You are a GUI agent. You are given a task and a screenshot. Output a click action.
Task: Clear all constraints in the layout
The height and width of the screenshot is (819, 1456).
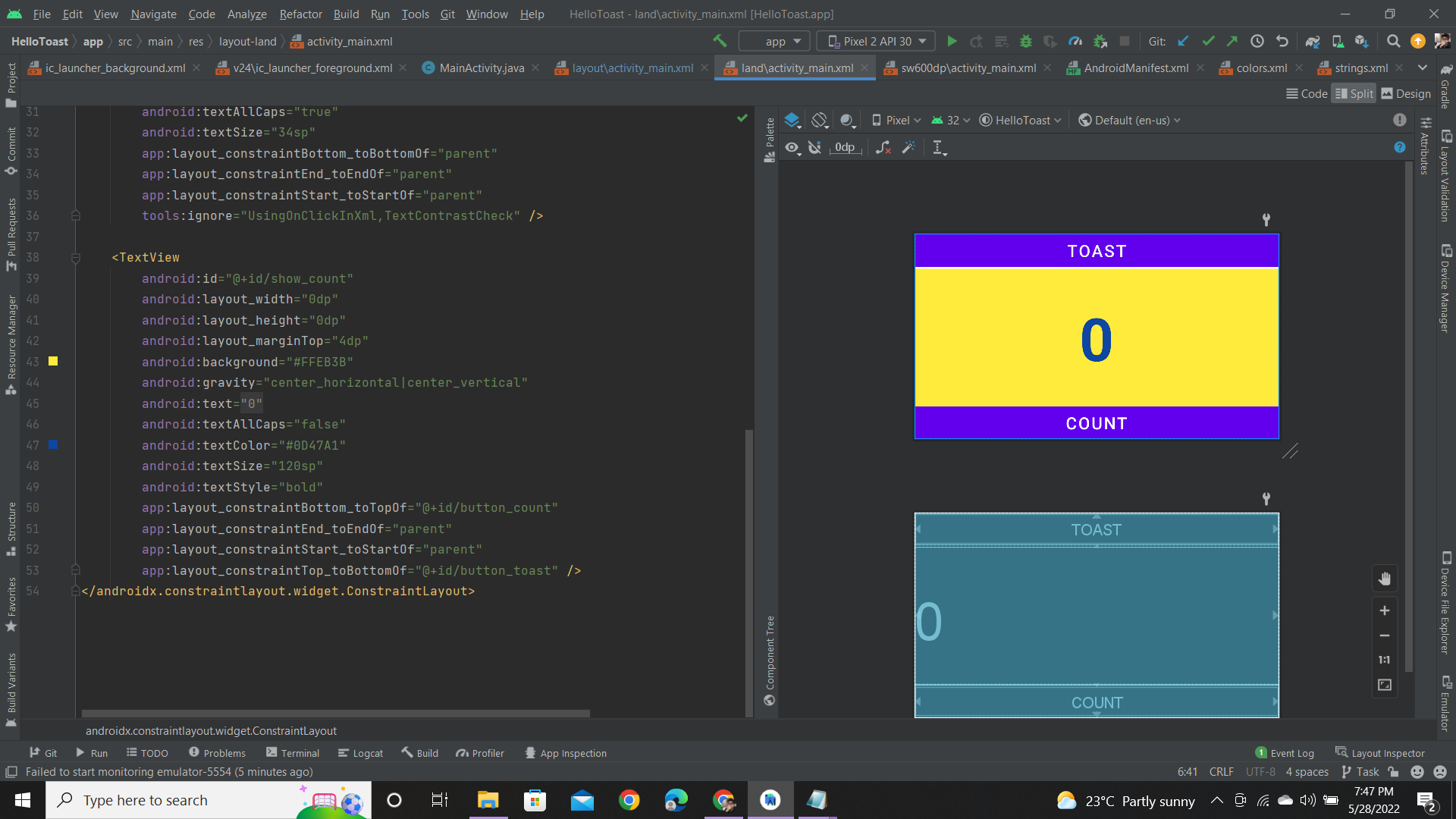coord(883,147)
